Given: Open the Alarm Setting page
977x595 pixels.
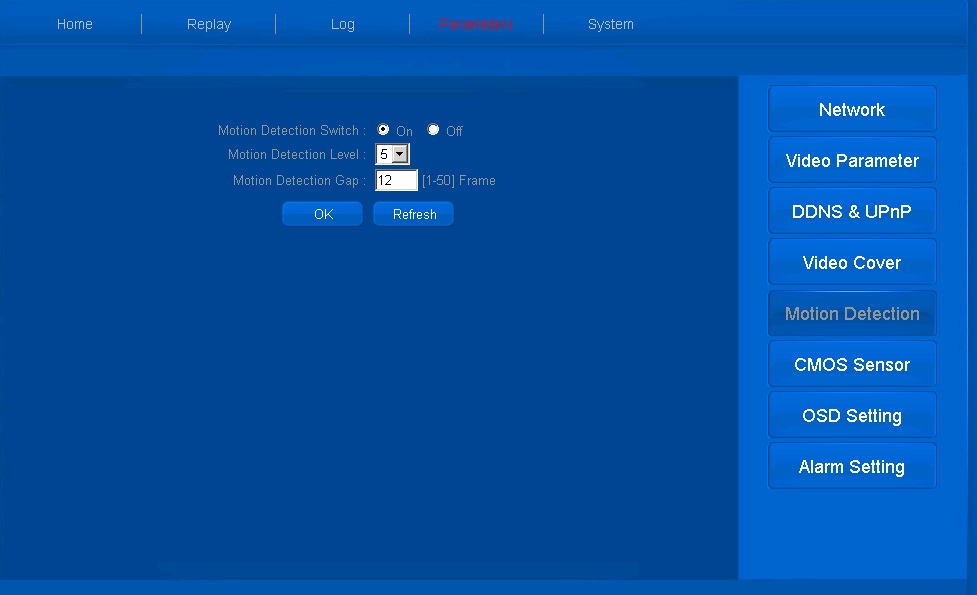Looking at the screenshot, I should pos(852,467).
